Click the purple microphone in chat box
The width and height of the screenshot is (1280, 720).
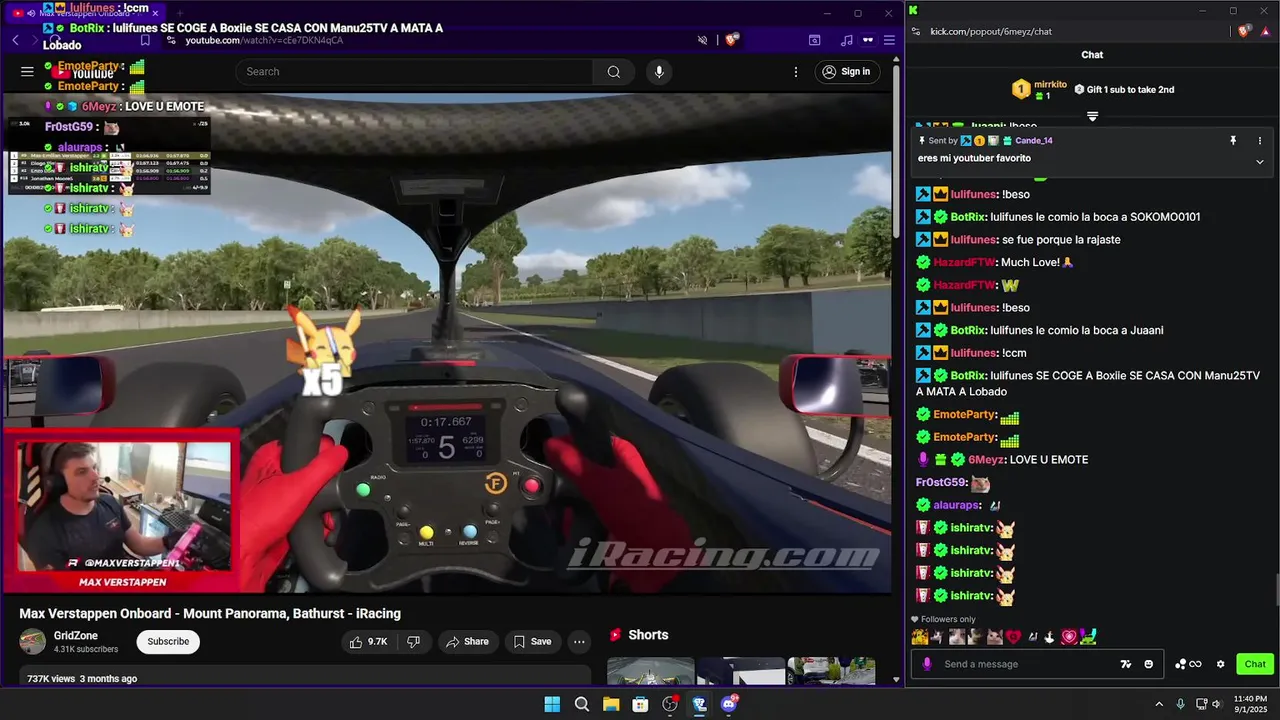927,664
